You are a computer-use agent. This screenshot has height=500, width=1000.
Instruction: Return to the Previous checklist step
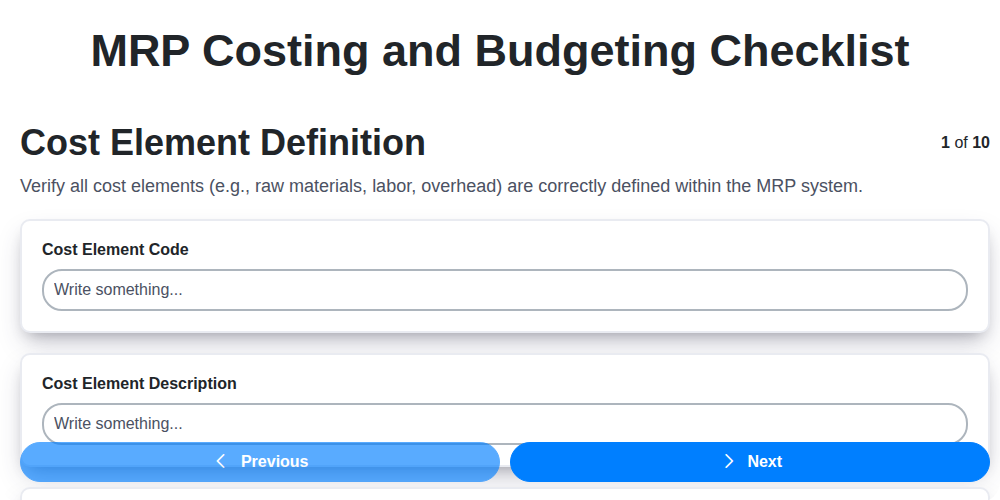pyautogui.click(x=260, y=461)
